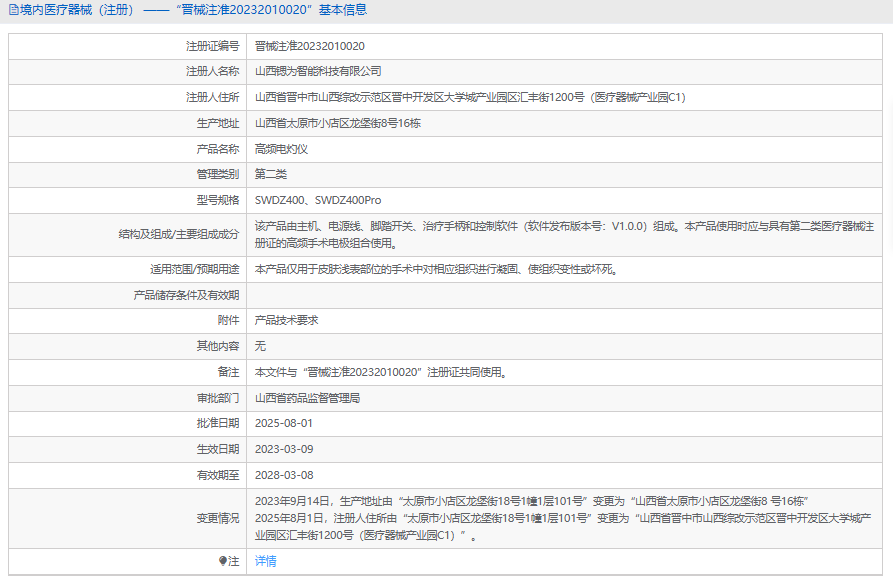
Task: Click the 备注 row label
Action: tap(228, 372)
